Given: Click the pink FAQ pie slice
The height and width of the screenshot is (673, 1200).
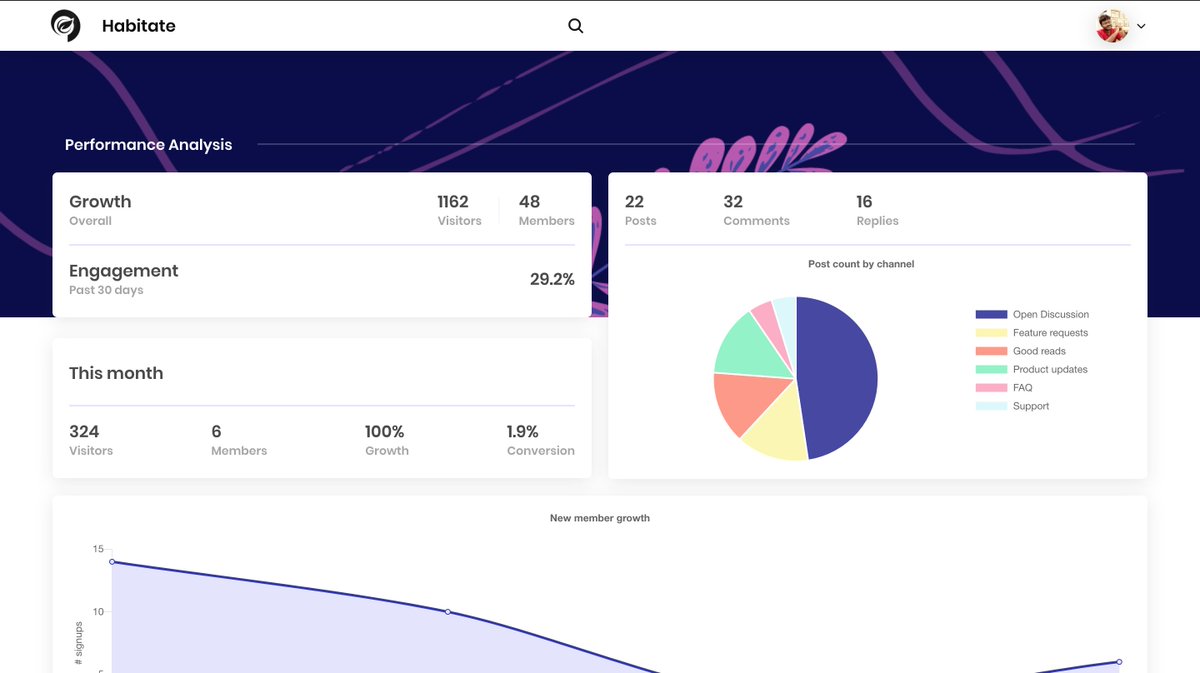Looking at the screenshot, I should click(771, 325).
